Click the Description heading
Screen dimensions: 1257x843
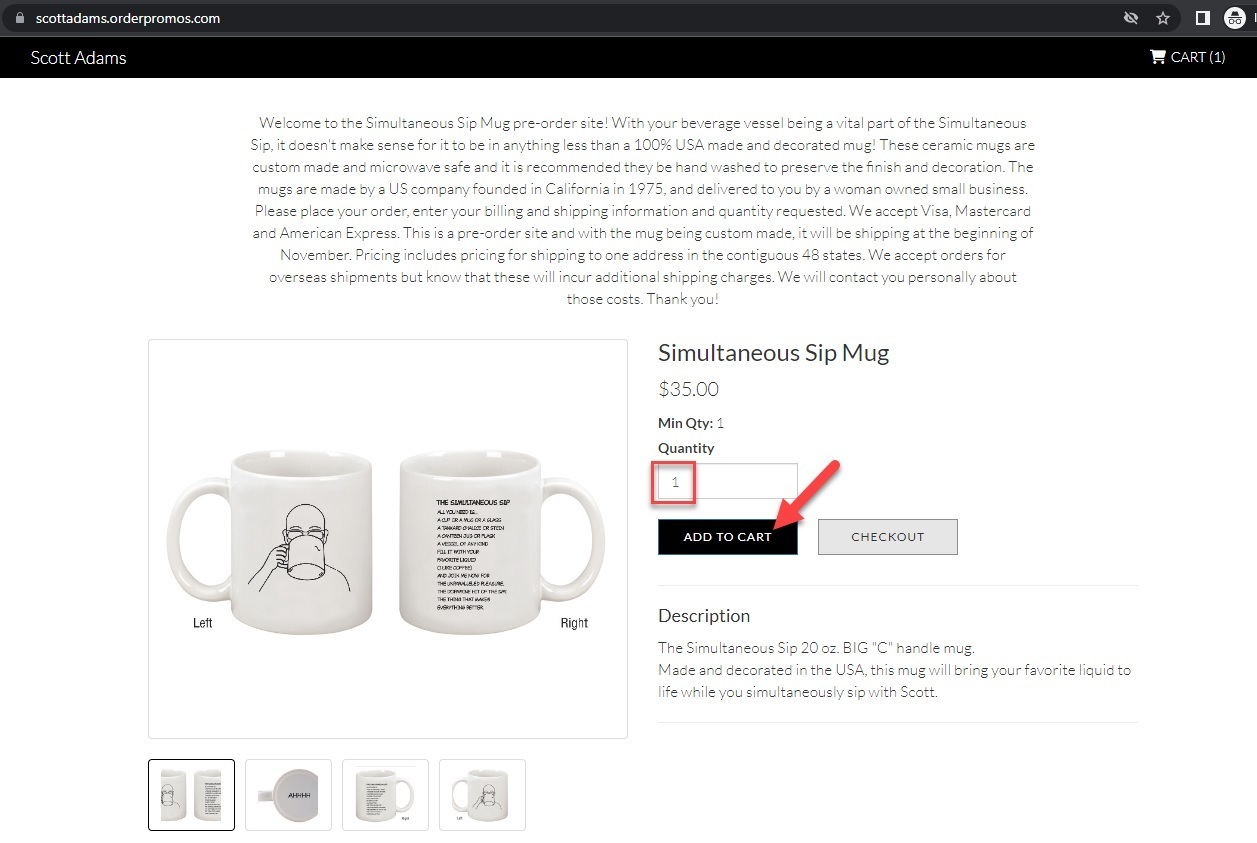pyautogui.click(x=704, y=615)
